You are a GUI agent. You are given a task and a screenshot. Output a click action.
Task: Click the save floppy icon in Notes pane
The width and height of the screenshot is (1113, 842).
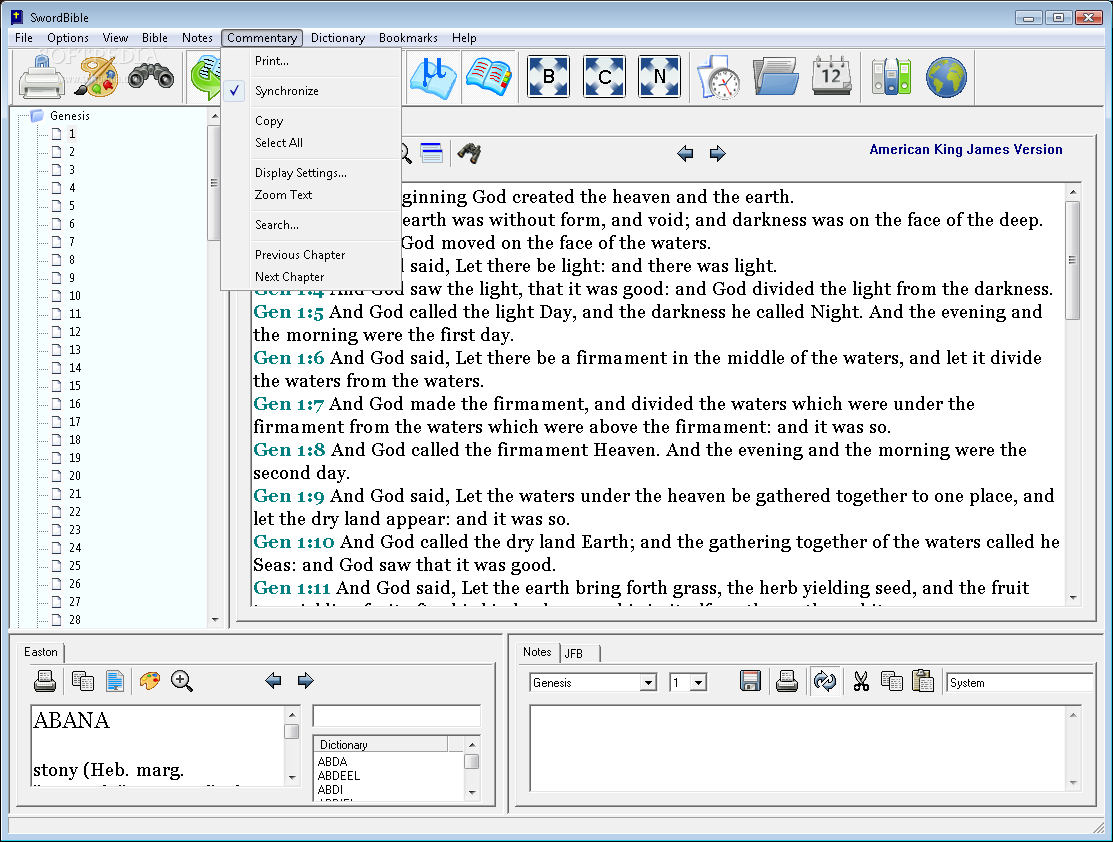click(750, 682)
